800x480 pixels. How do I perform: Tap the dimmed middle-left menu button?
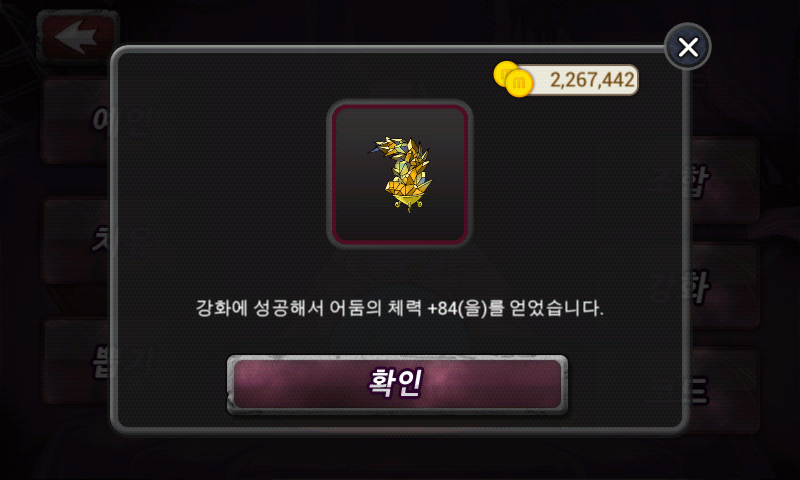[77, 240]
